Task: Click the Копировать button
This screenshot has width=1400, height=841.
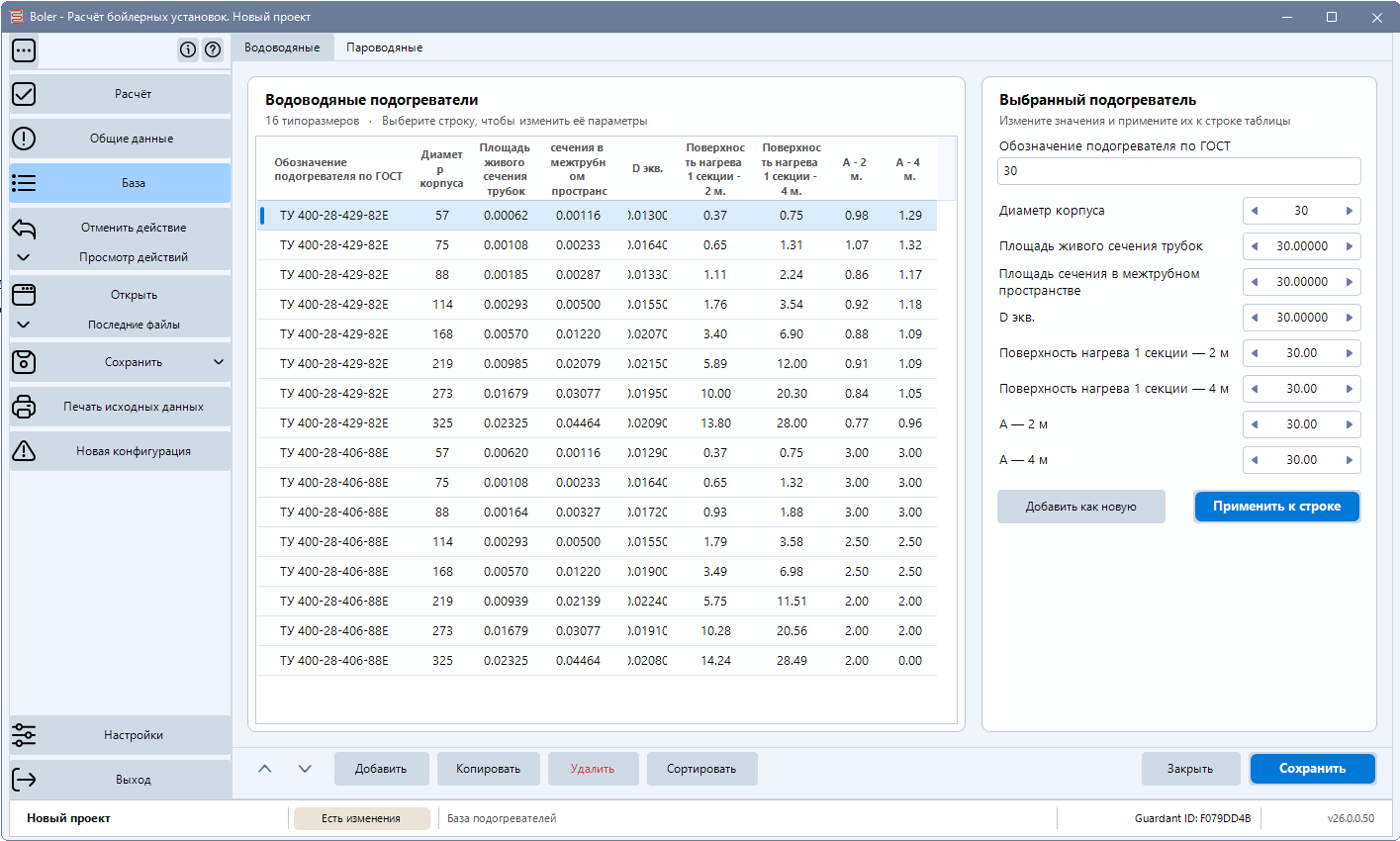Action: click(x=488, y=769)
